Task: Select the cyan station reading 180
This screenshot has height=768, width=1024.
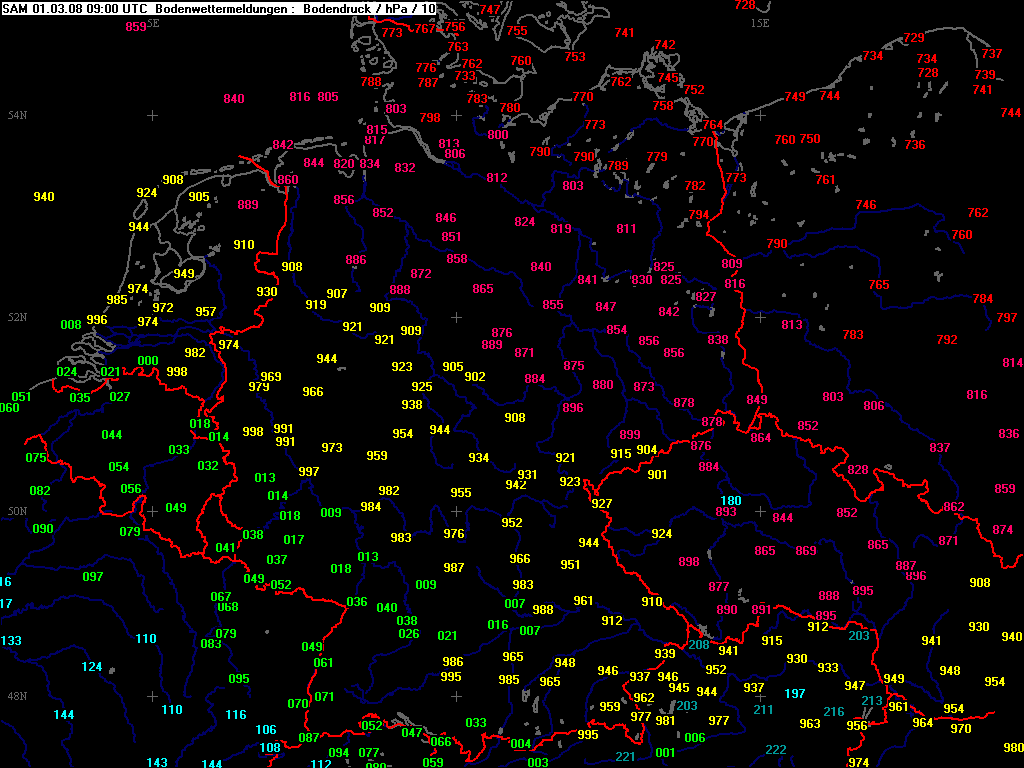Action: tap(731, 500)
